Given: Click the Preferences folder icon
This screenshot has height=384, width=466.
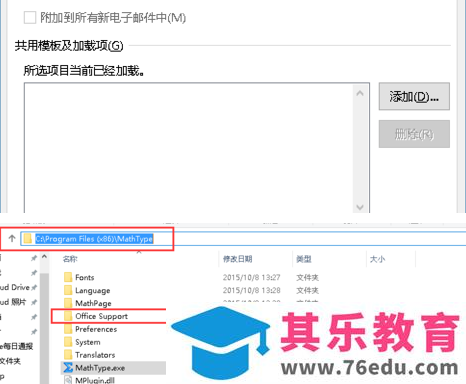Looking at the screenshot, I should click(x=68, y=329).
